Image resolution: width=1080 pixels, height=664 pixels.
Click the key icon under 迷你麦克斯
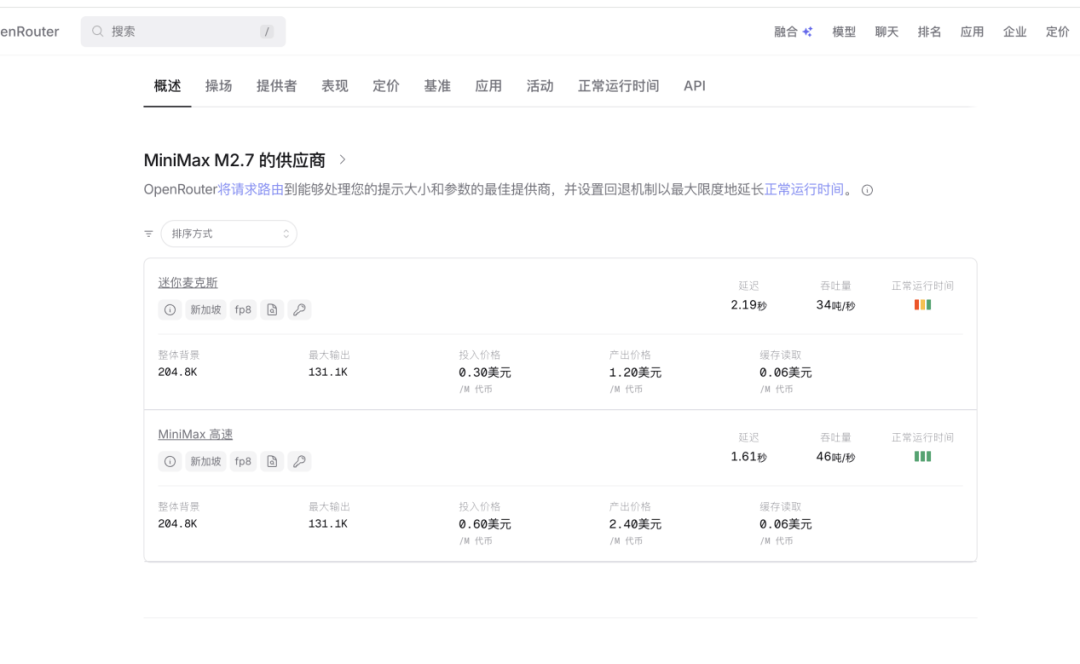pos(299,310)
